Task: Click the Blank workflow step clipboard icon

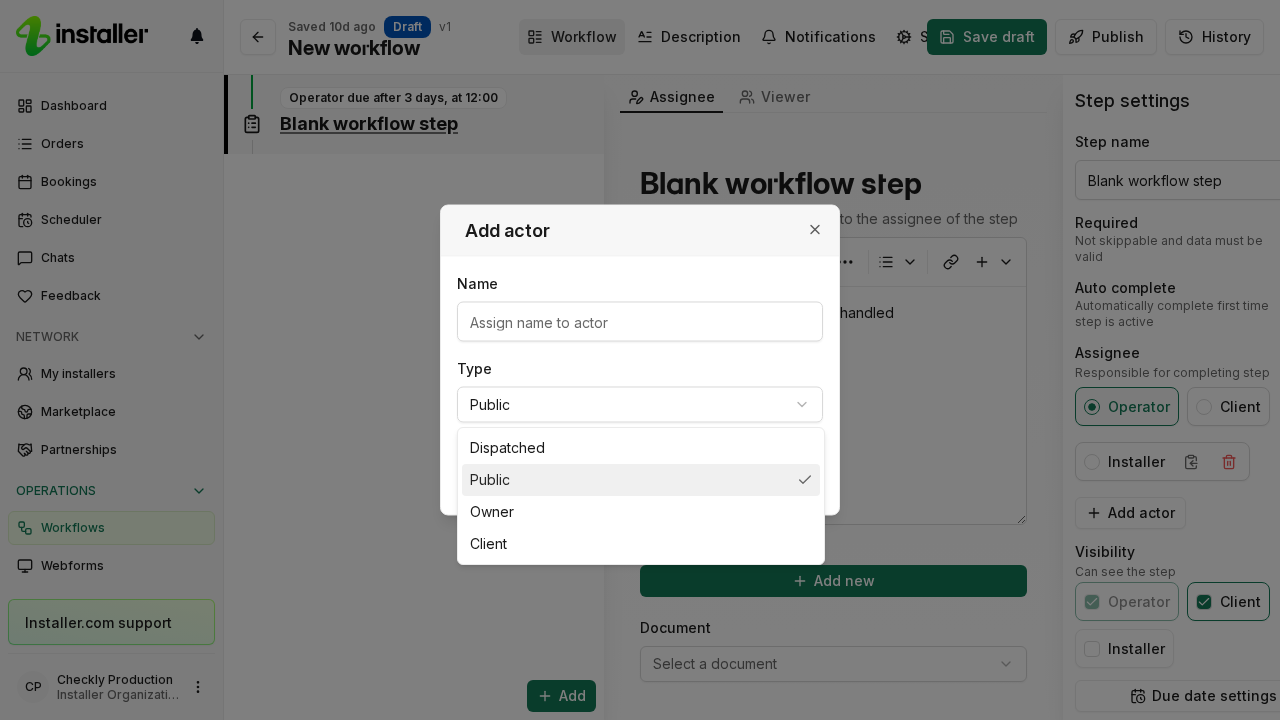Action: click(252, 124)
